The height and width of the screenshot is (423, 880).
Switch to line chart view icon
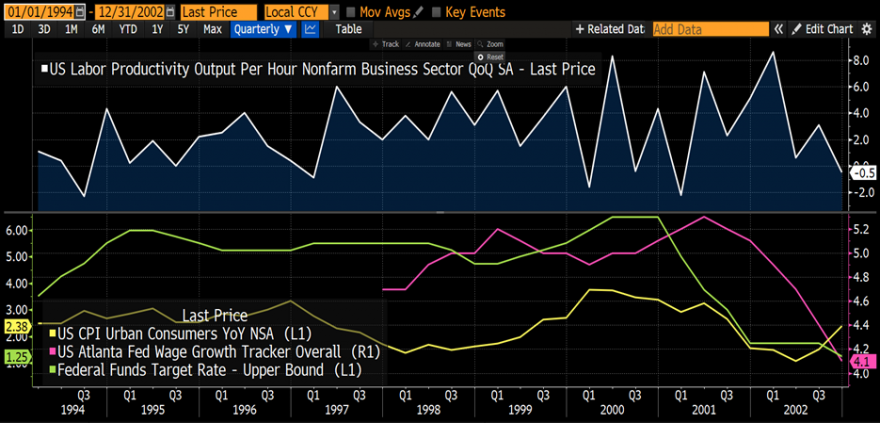coord(310,29)
